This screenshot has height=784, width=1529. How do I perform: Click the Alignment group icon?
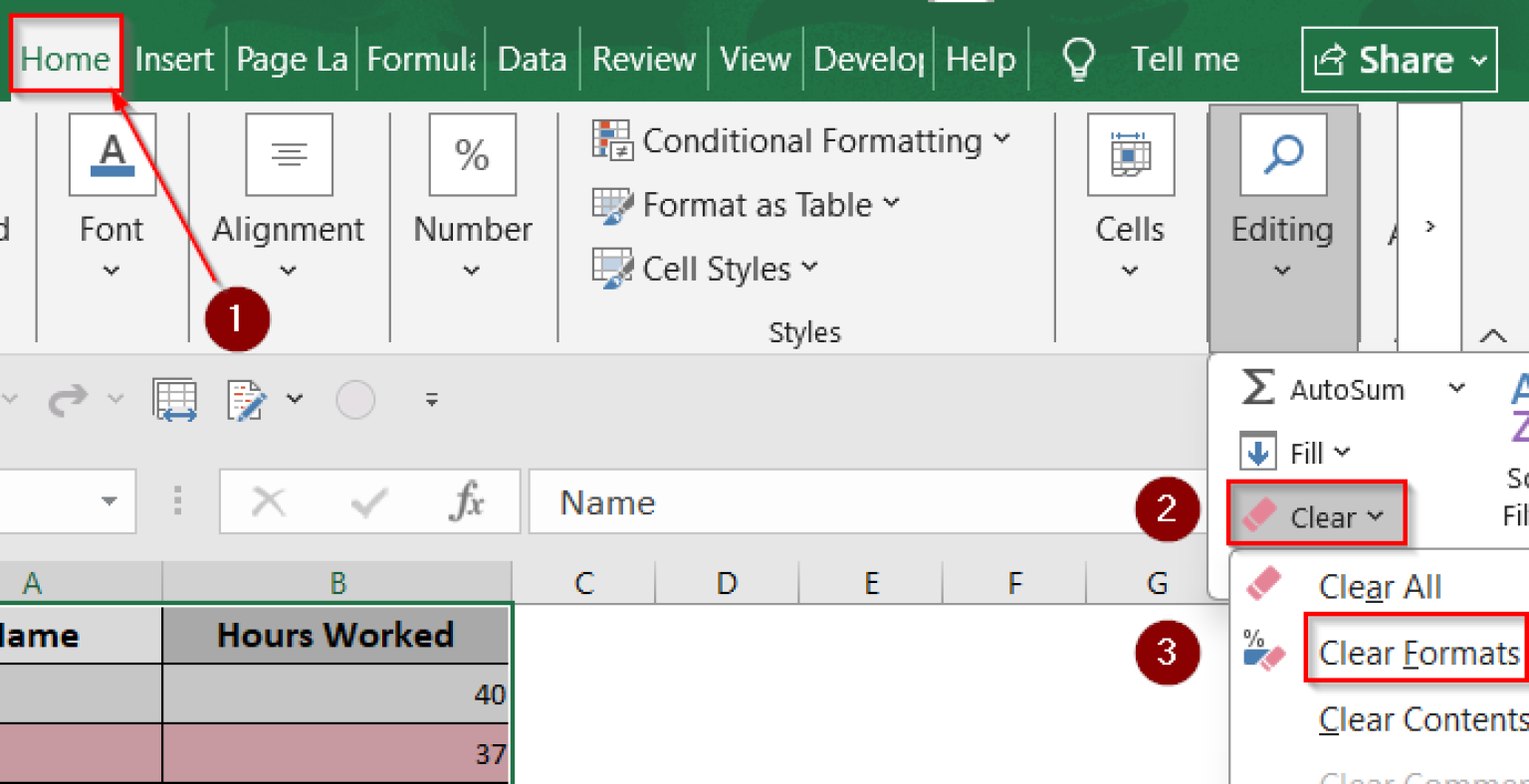(289, 154)
